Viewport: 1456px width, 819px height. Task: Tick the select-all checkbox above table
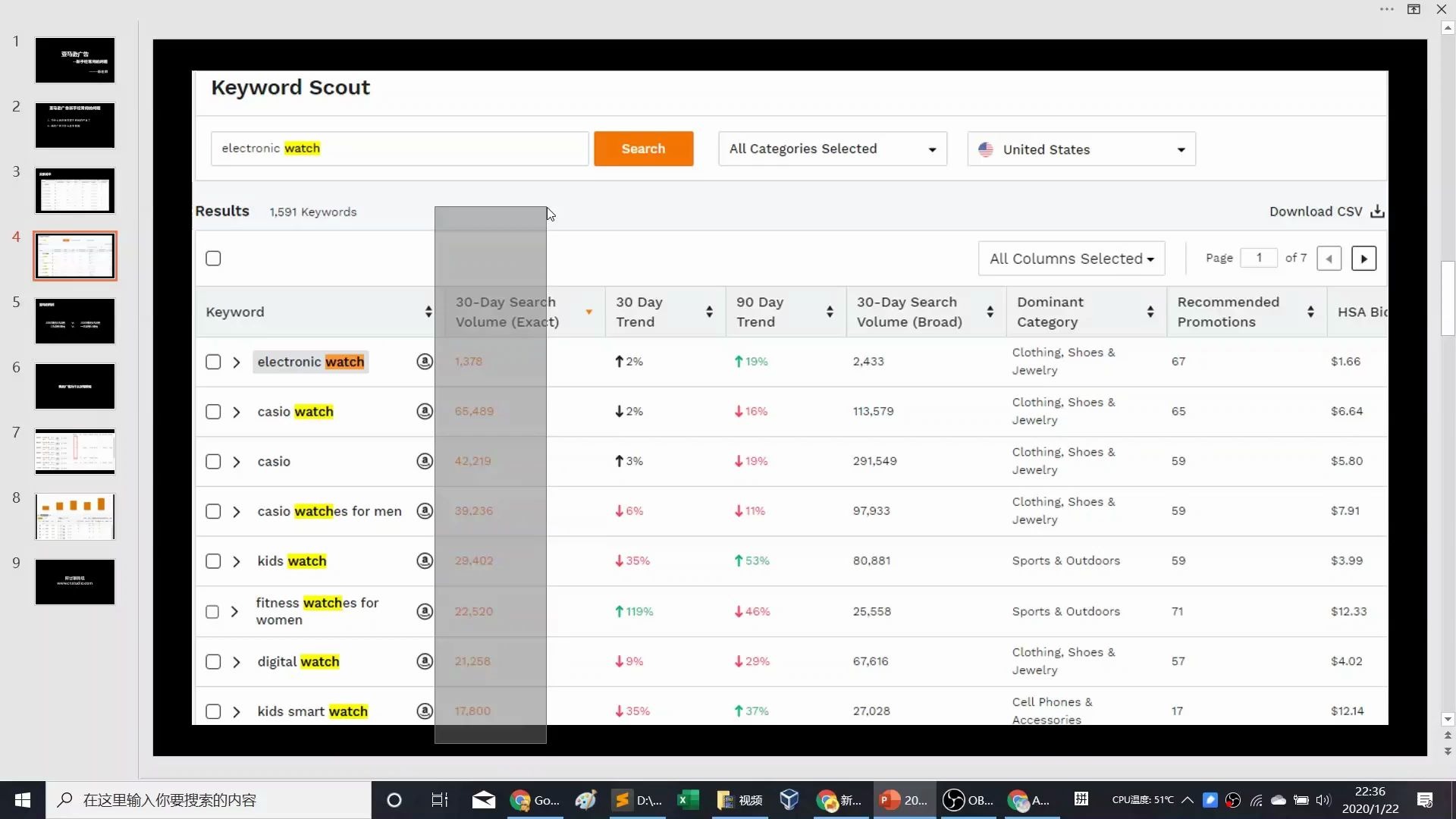coord(213,259)
